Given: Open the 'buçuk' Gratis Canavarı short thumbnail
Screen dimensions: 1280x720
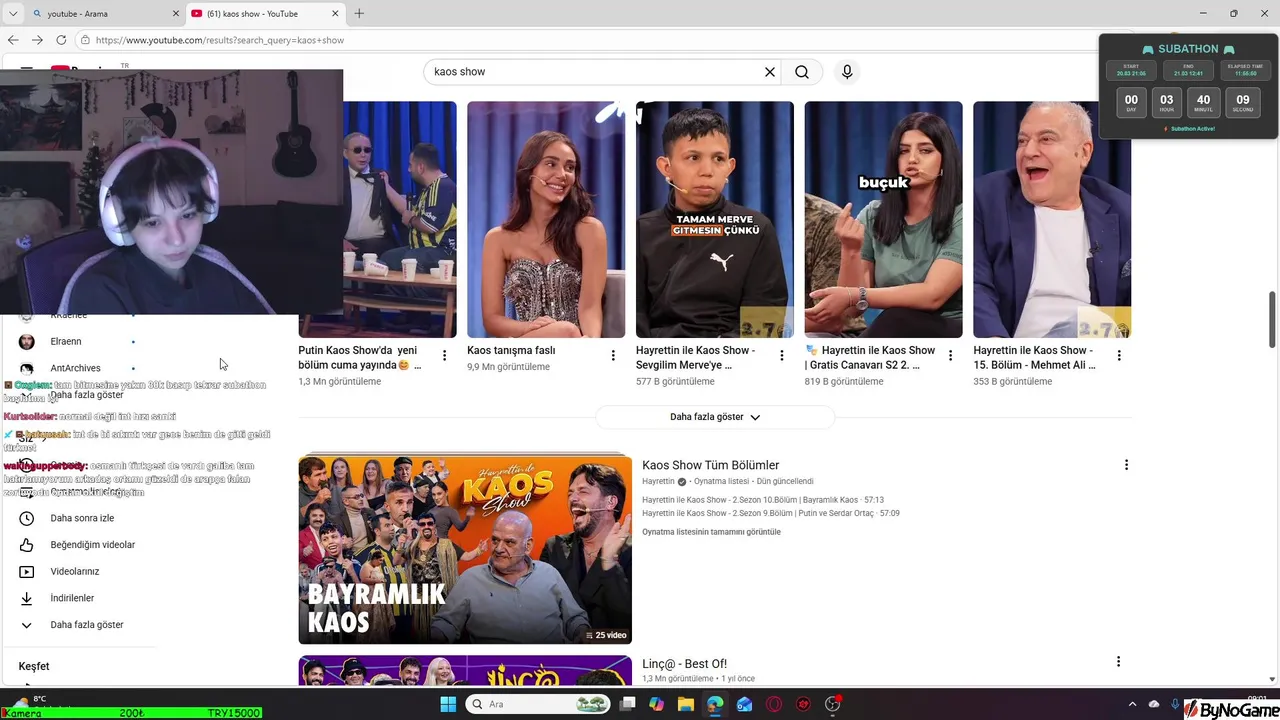Looking at the screenshot, I should click(883, 219).
